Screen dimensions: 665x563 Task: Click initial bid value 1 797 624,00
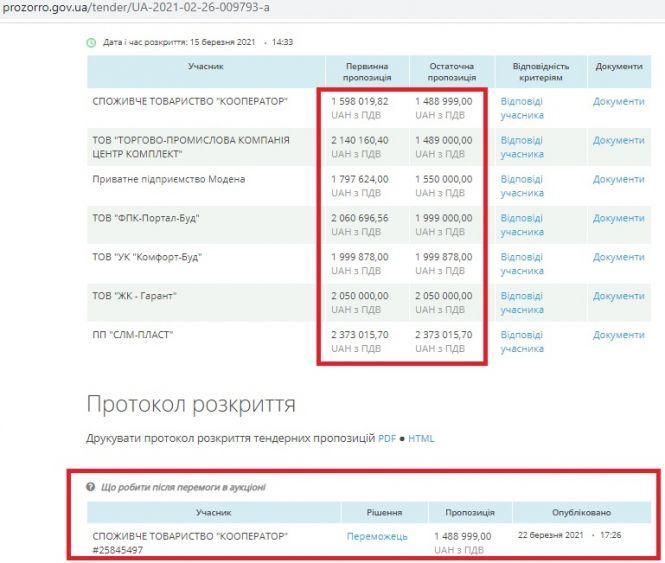[x=360, y=179]
